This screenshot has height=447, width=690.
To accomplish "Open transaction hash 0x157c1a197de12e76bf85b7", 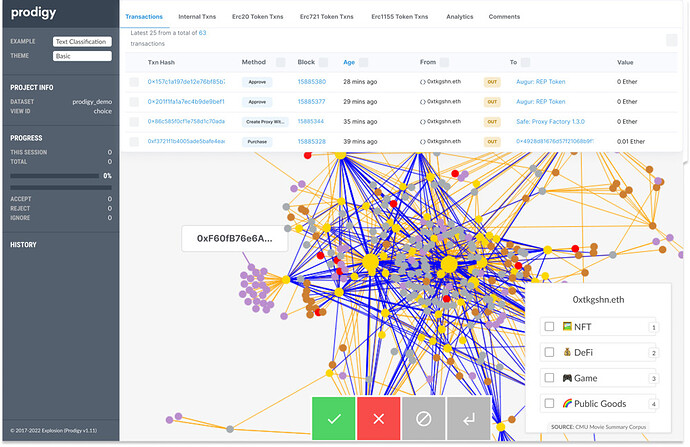I will [x=186, y=82].
